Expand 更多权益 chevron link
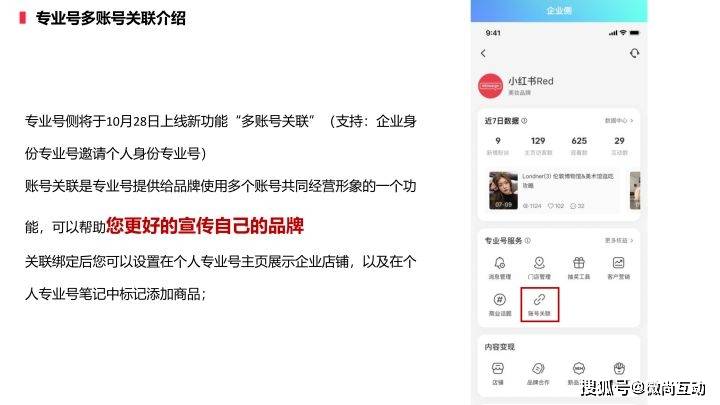 pyautogui.click(x=619, y=241)
